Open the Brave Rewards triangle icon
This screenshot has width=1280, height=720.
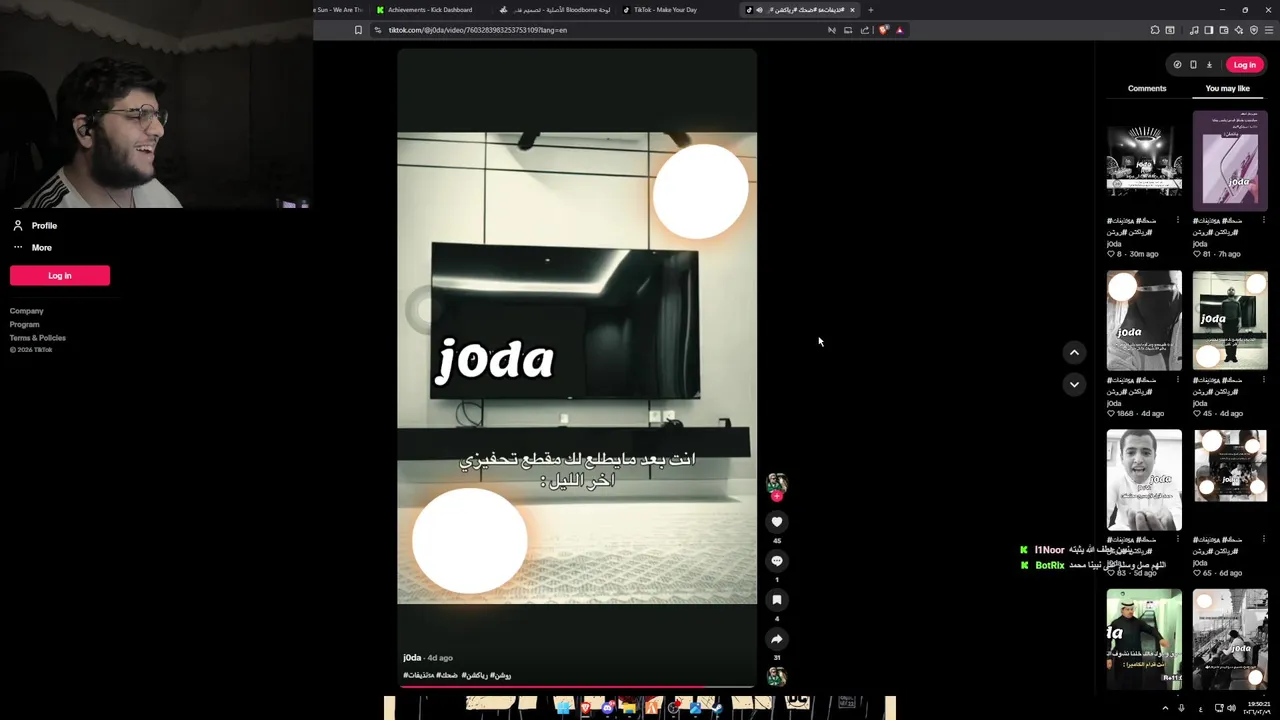(899, 30)
